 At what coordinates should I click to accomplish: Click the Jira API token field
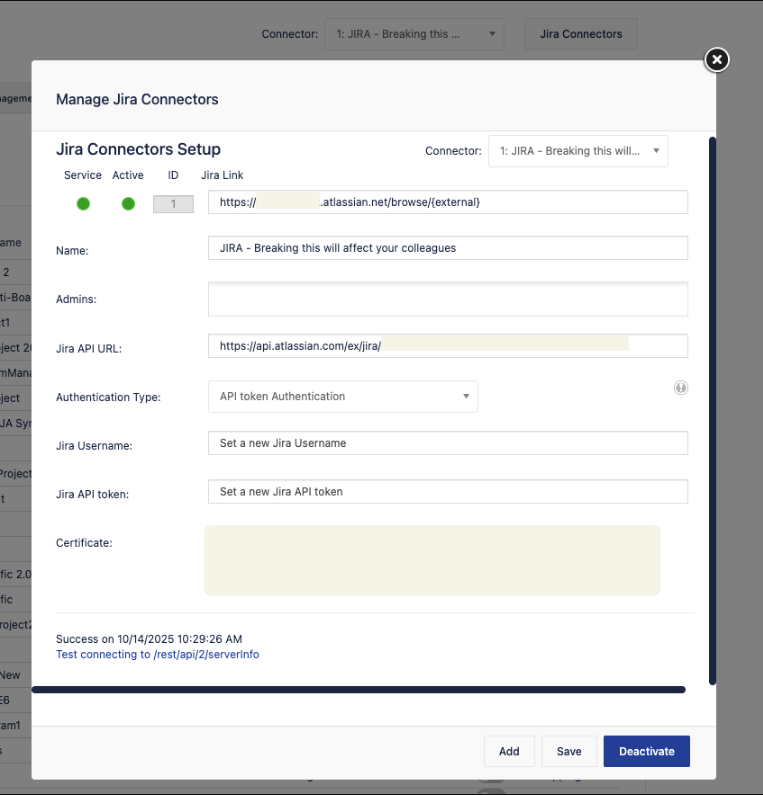(x=448, y=491)
